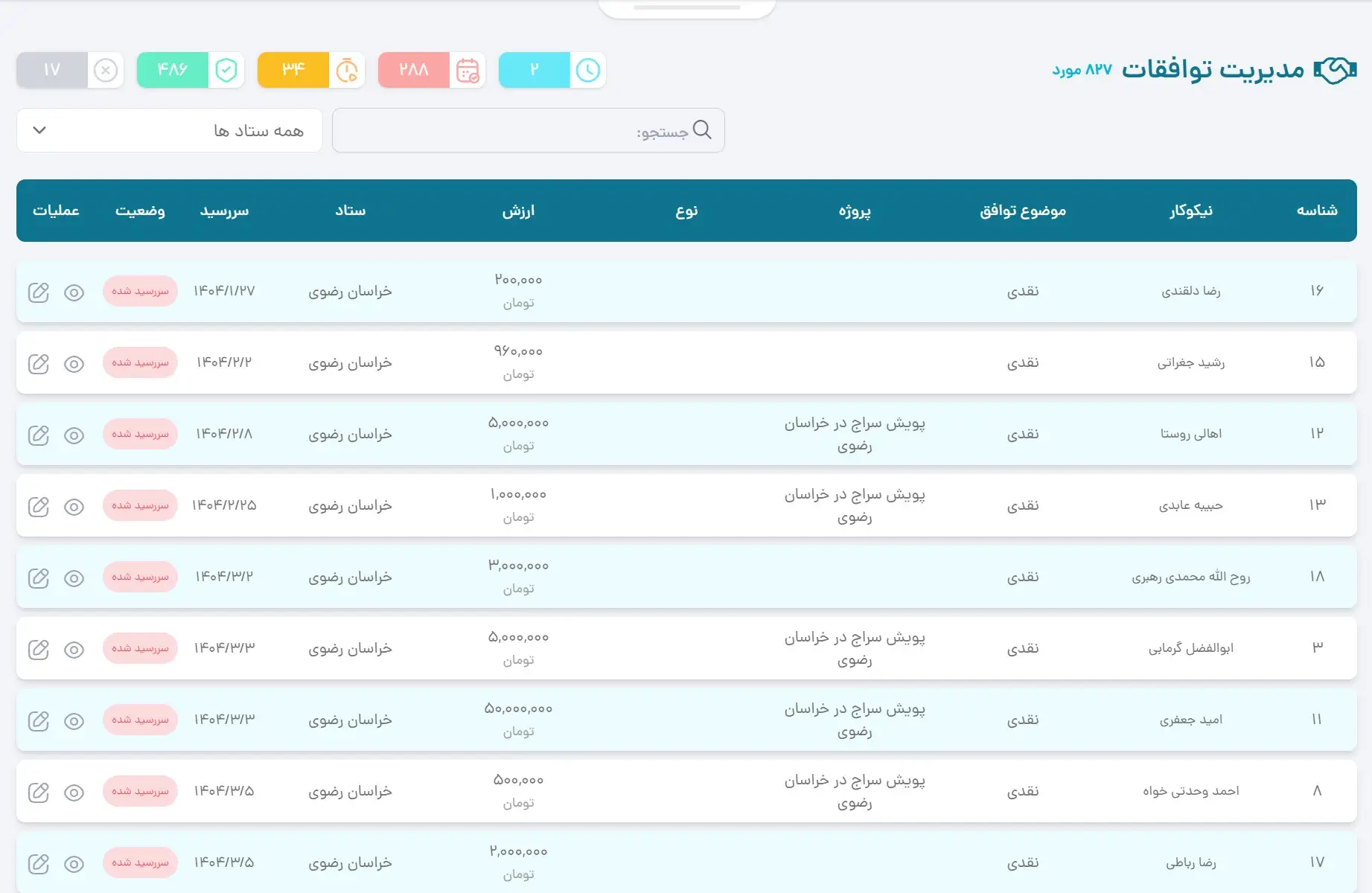The height and width of the screenshot is (893, 1372).
Task: Click the نیکوکار column header
Action: pyautogui.click(x=1190, y=211)
